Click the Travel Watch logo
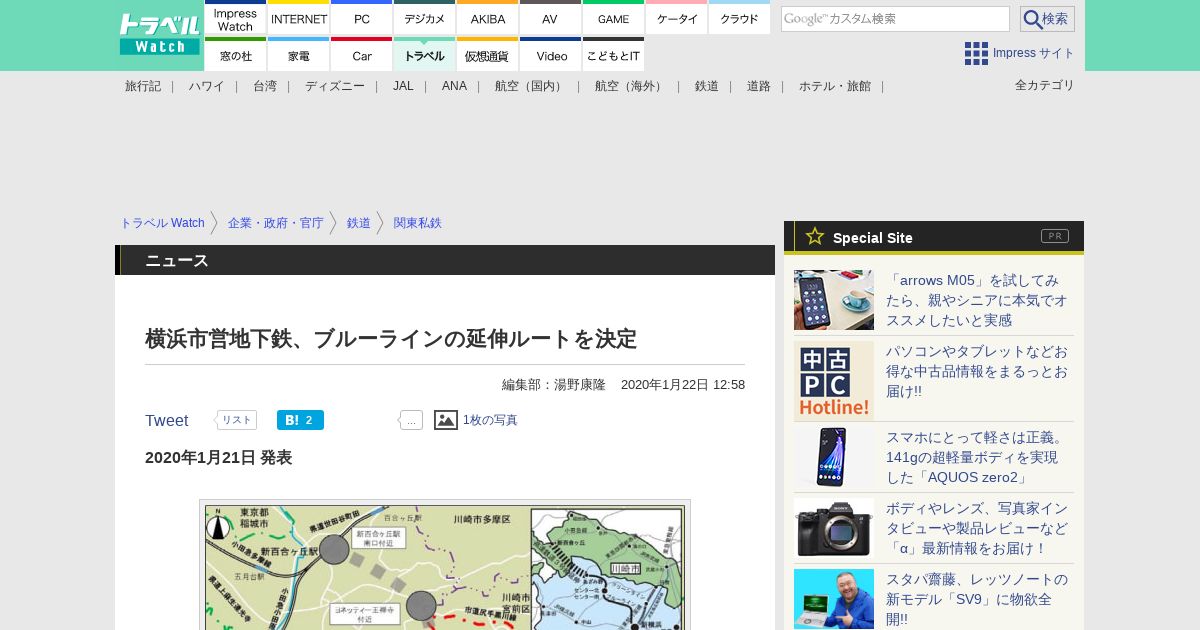1200x630 pixels. (x=159, y=34)
